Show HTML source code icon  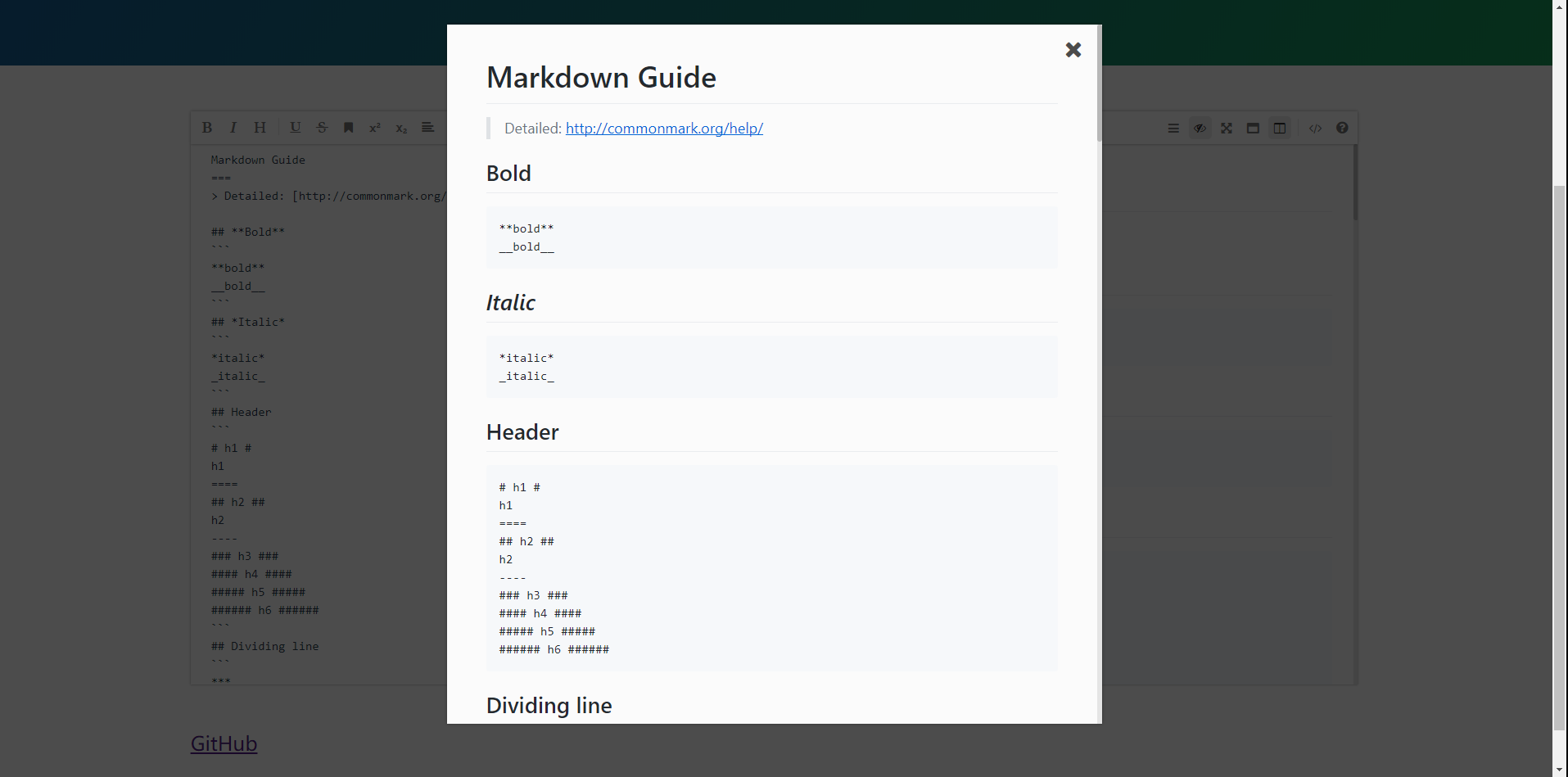coord(1316,128)
